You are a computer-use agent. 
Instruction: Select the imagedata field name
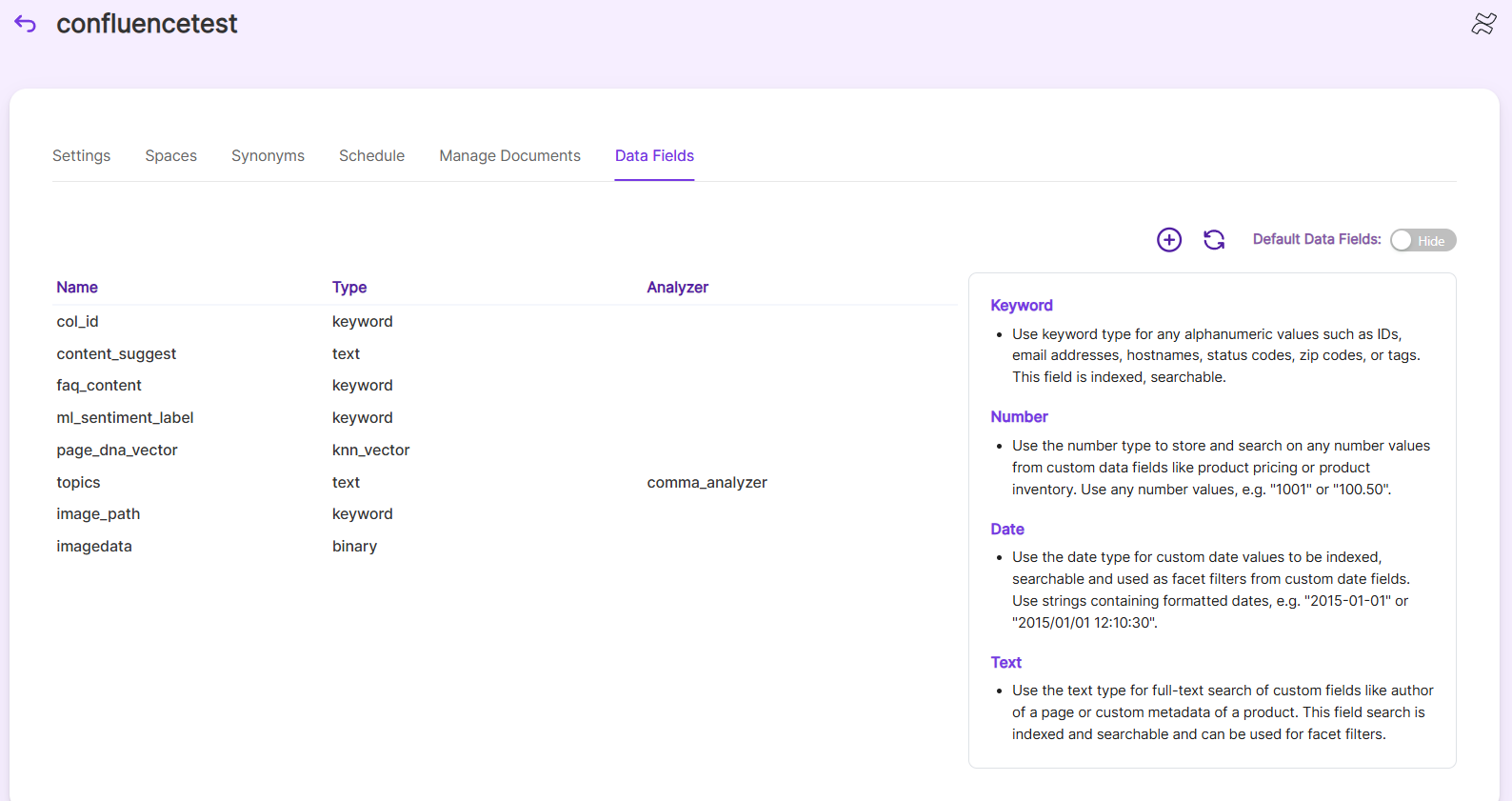94,546
